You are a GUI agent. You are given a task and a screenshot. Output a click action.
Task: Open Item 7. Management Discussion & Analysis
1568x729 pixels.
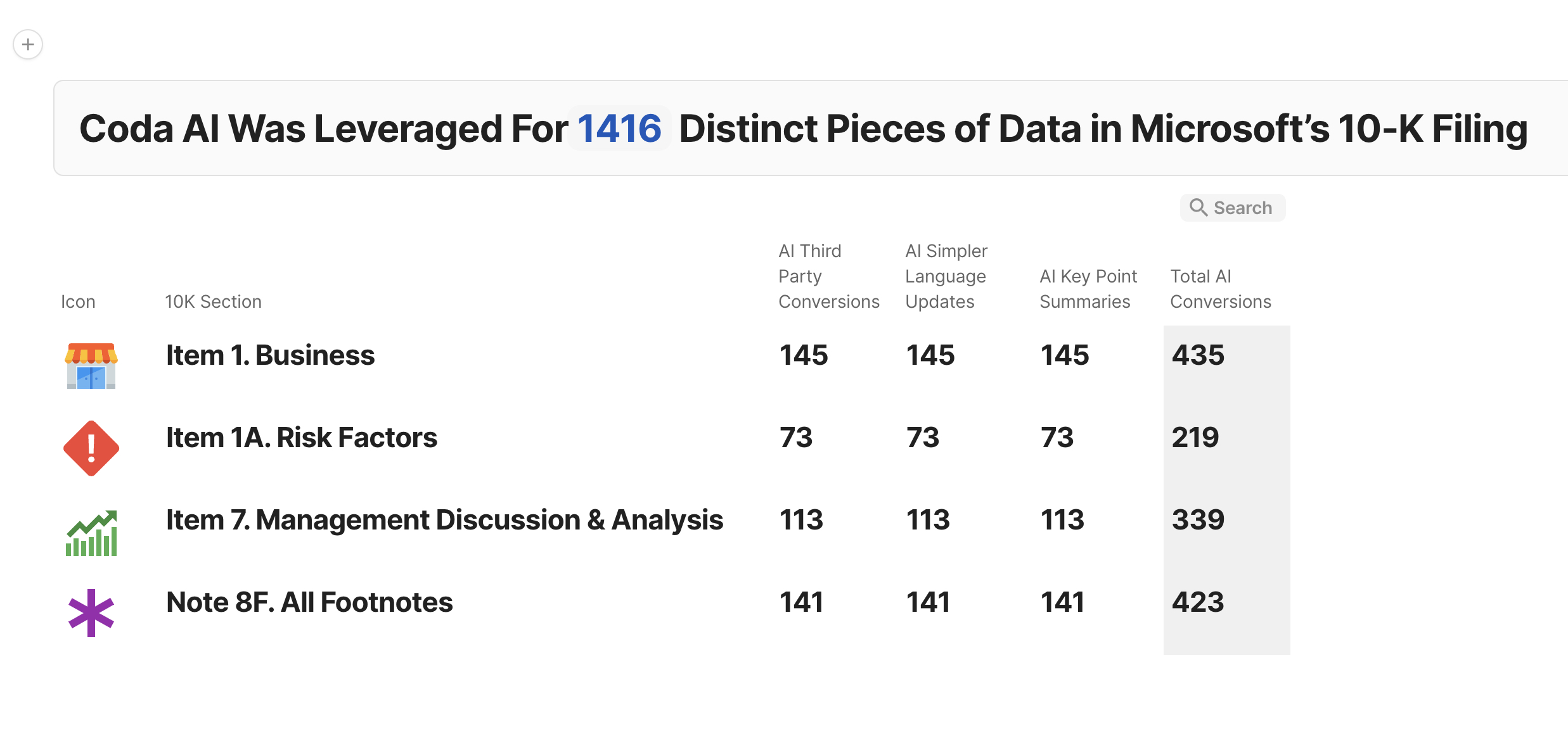point(444,520)
